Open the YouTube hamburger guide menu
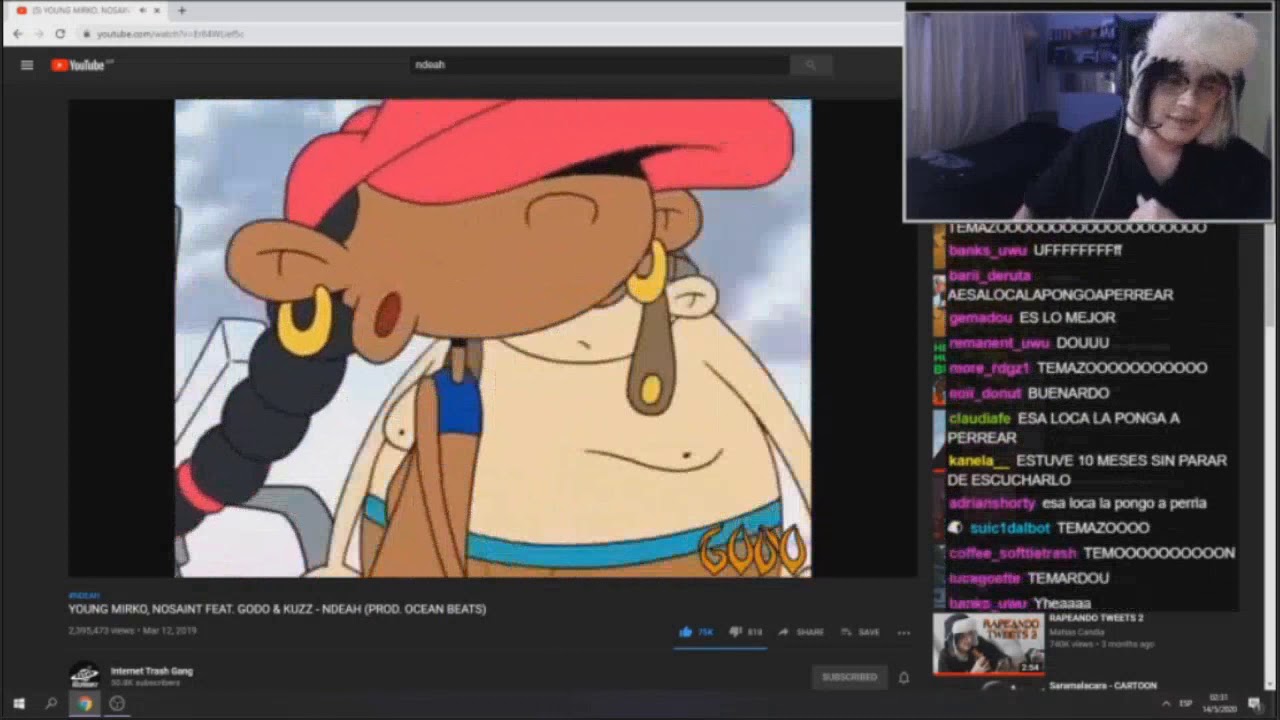Screen dimensions: 1280x720 (x=27, y=65)
